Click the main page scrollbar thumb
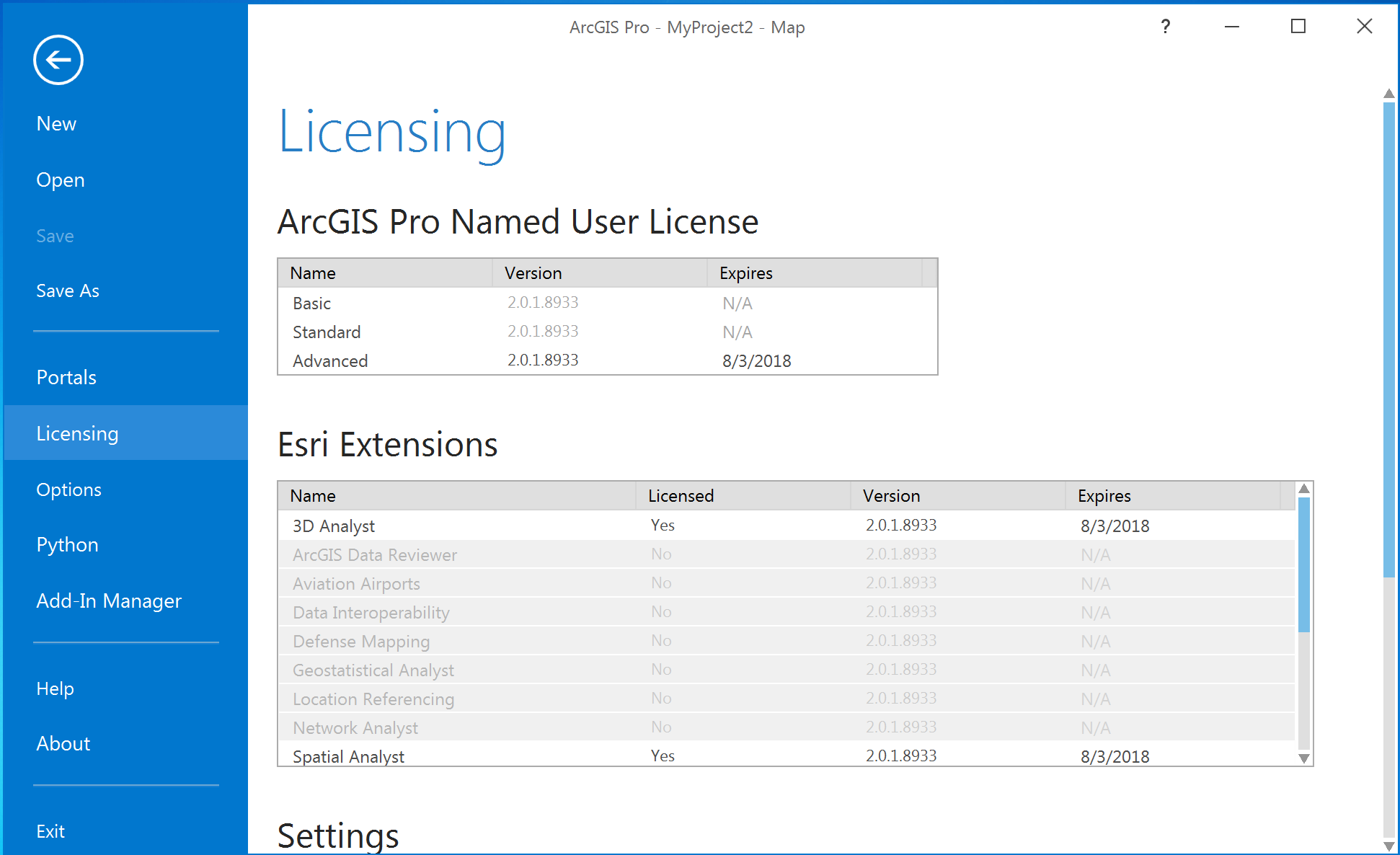Screen dimensions: 1400x855 pyautogui.click(x=1389, y=340)
